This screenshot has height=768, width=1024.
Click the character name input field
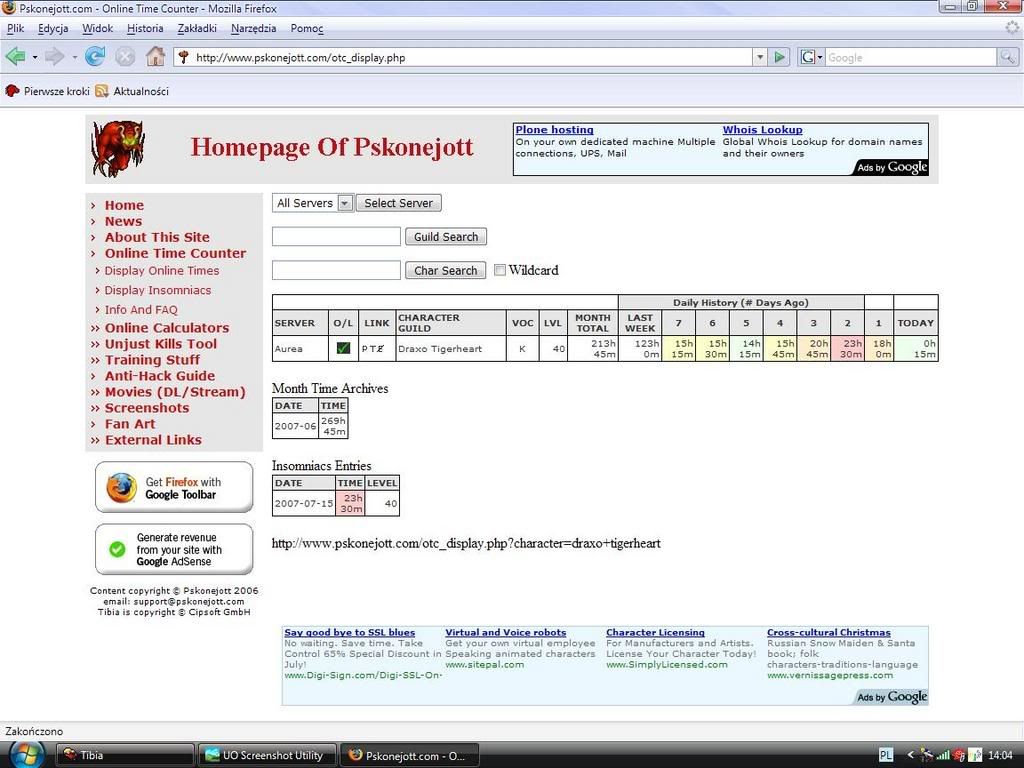pos(336,270)
